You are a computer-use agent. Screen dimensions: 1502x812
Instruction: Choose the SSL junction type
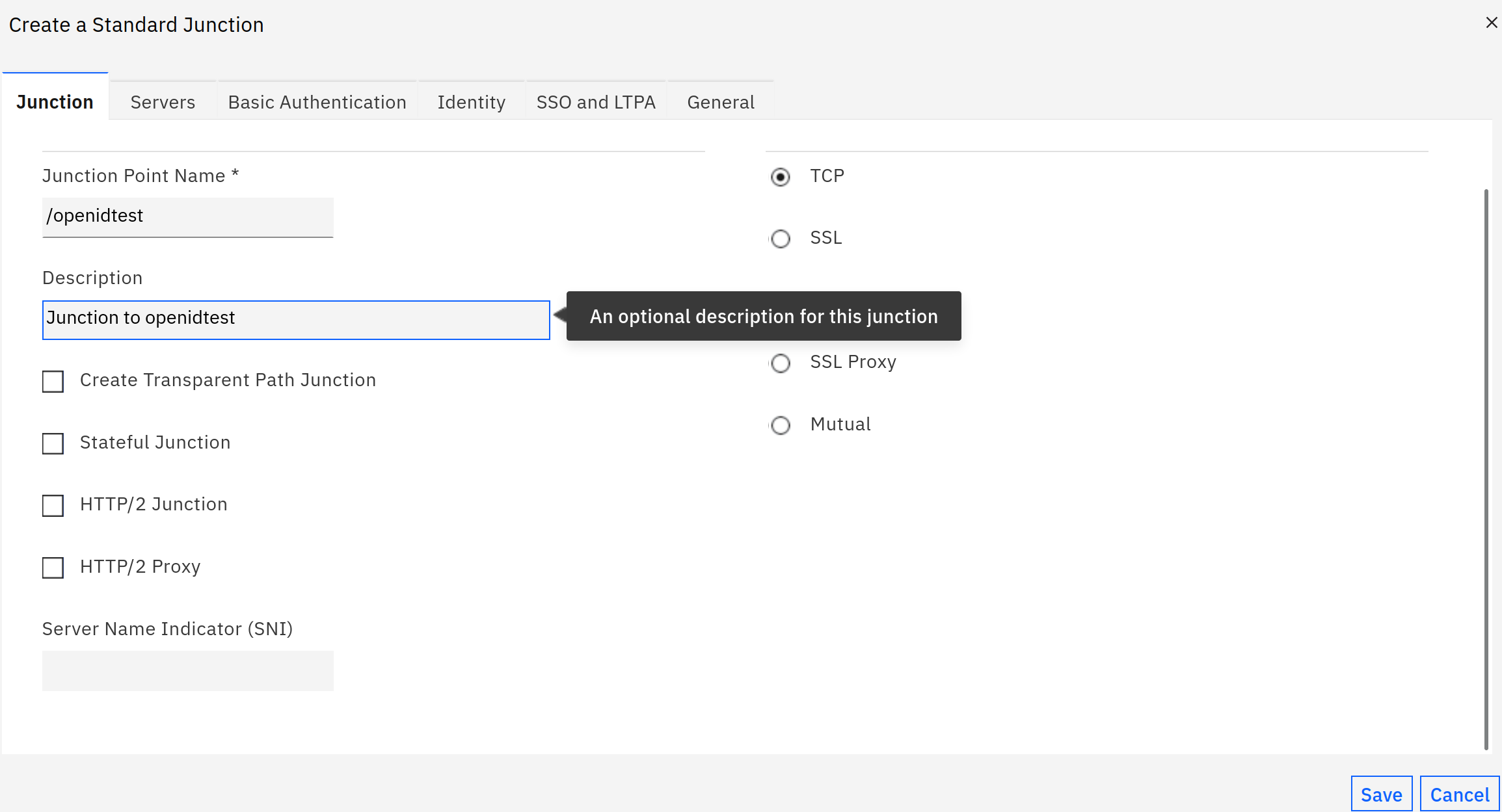(x=780, y=239)
